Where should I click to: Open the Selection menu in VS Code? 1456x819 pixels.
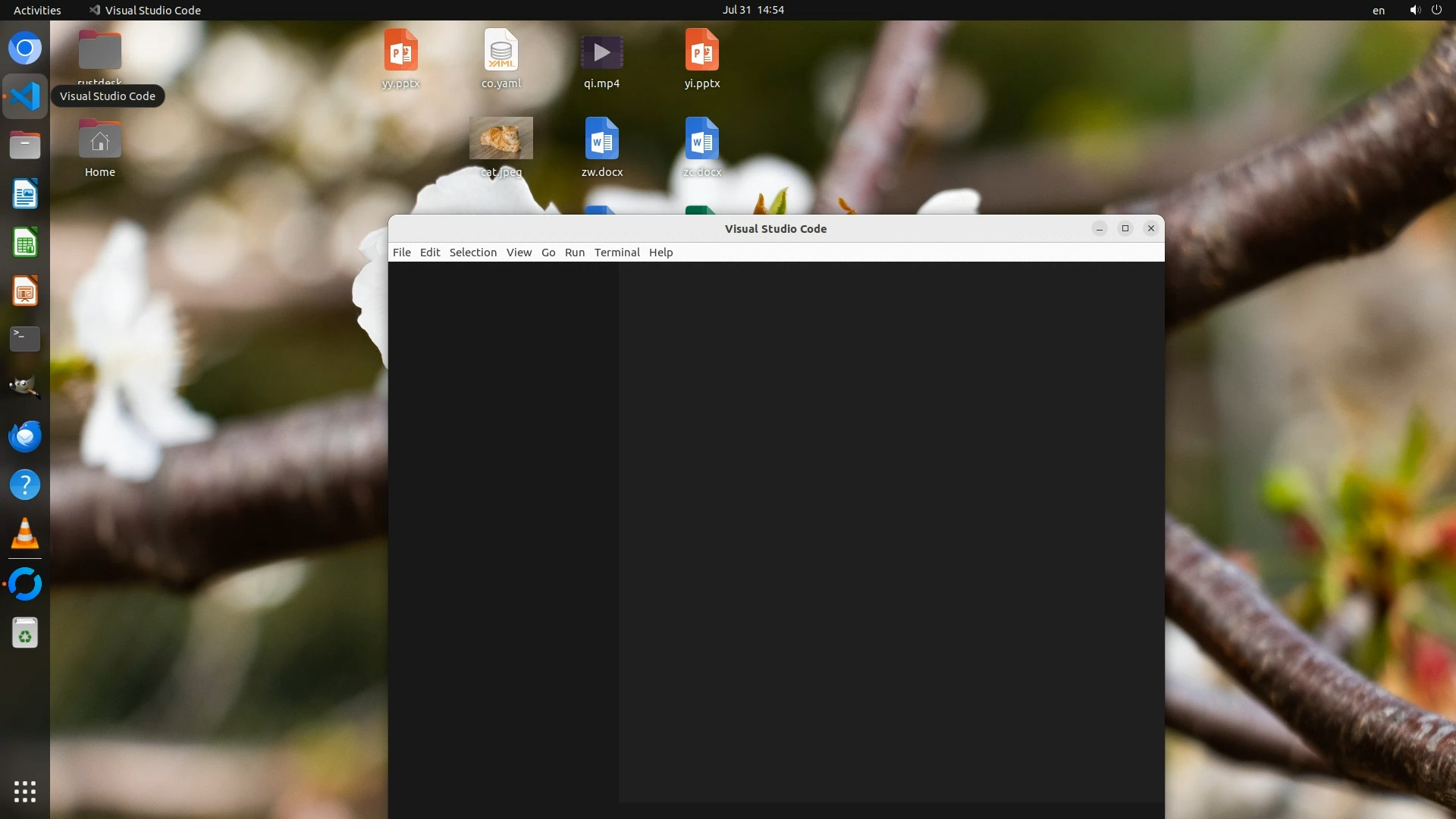tap(472, 253)
